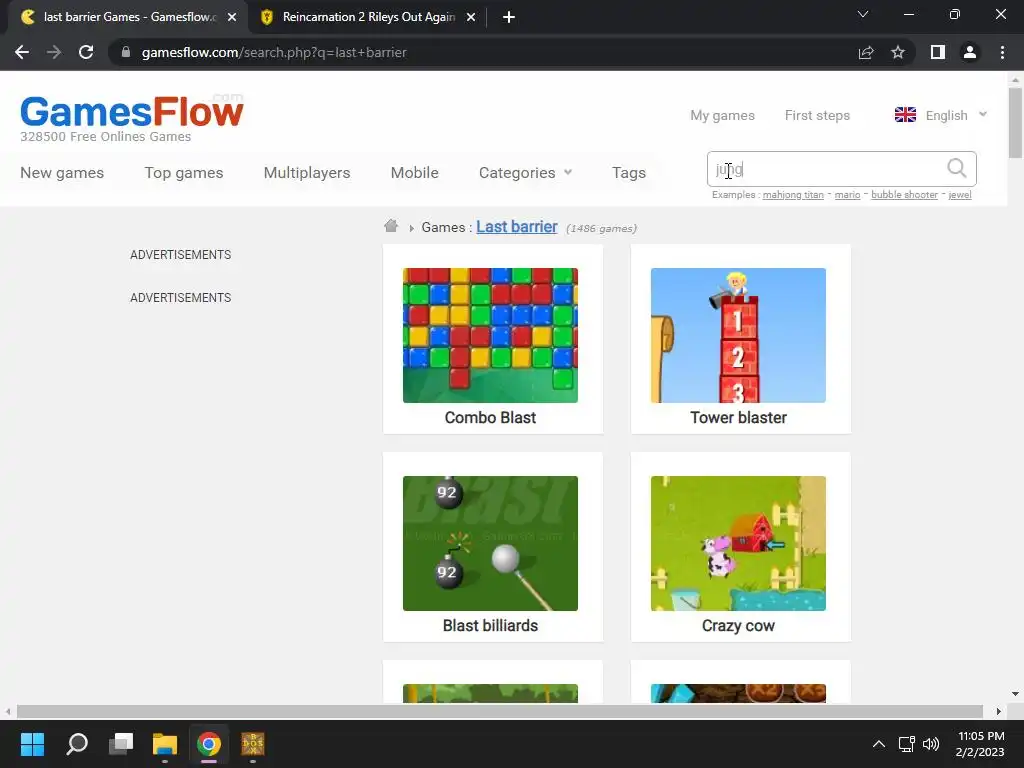Open the tab search dropdown arrow
The image size is (1024, 768).
click(863, 14)
